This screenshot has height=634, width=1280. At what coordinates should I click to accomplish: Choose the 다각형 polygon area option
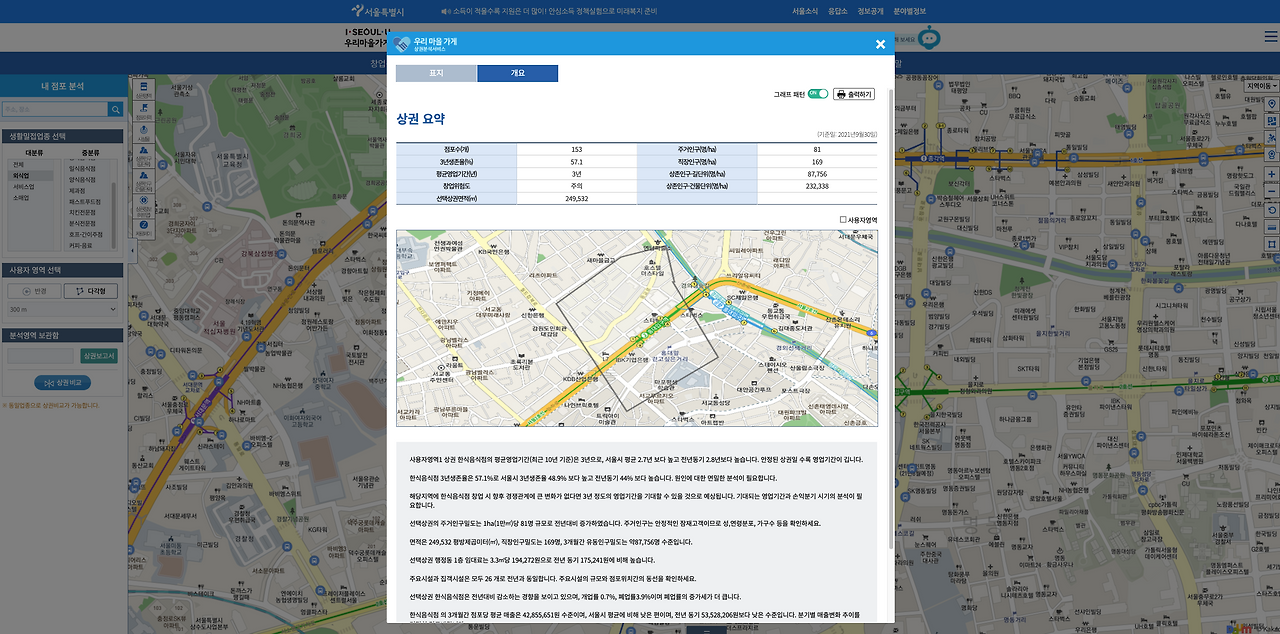pyautogui.click(x=90, y=291)
